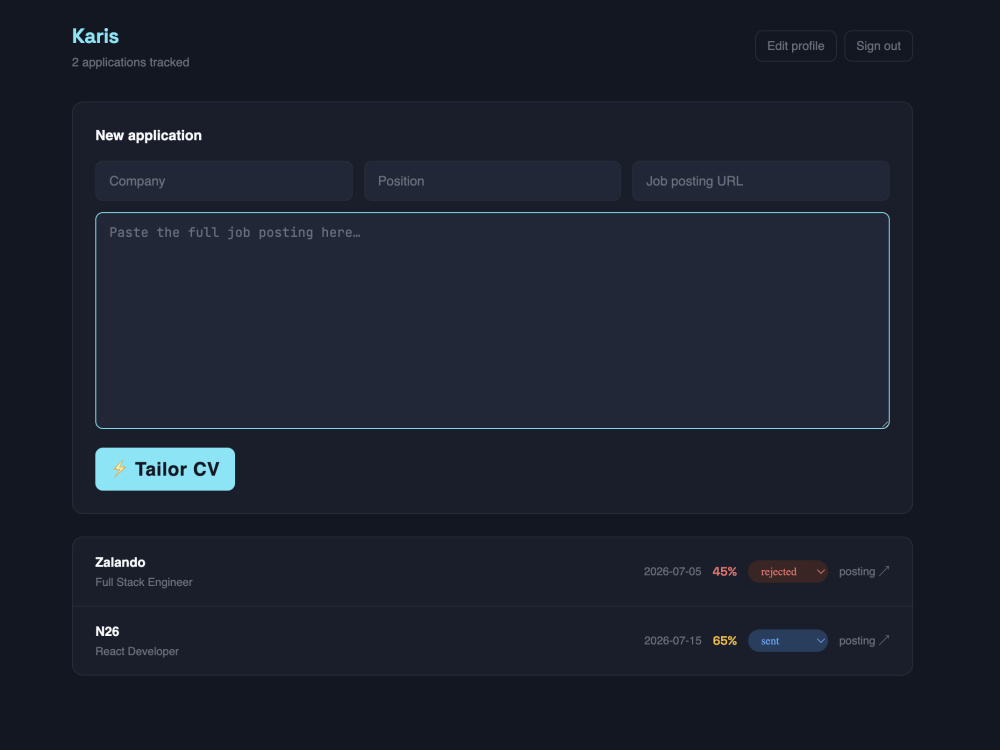The width and height of the screenshot is (1000, 750).
Task: Sign out of the account
Action: tap(878, 46)
